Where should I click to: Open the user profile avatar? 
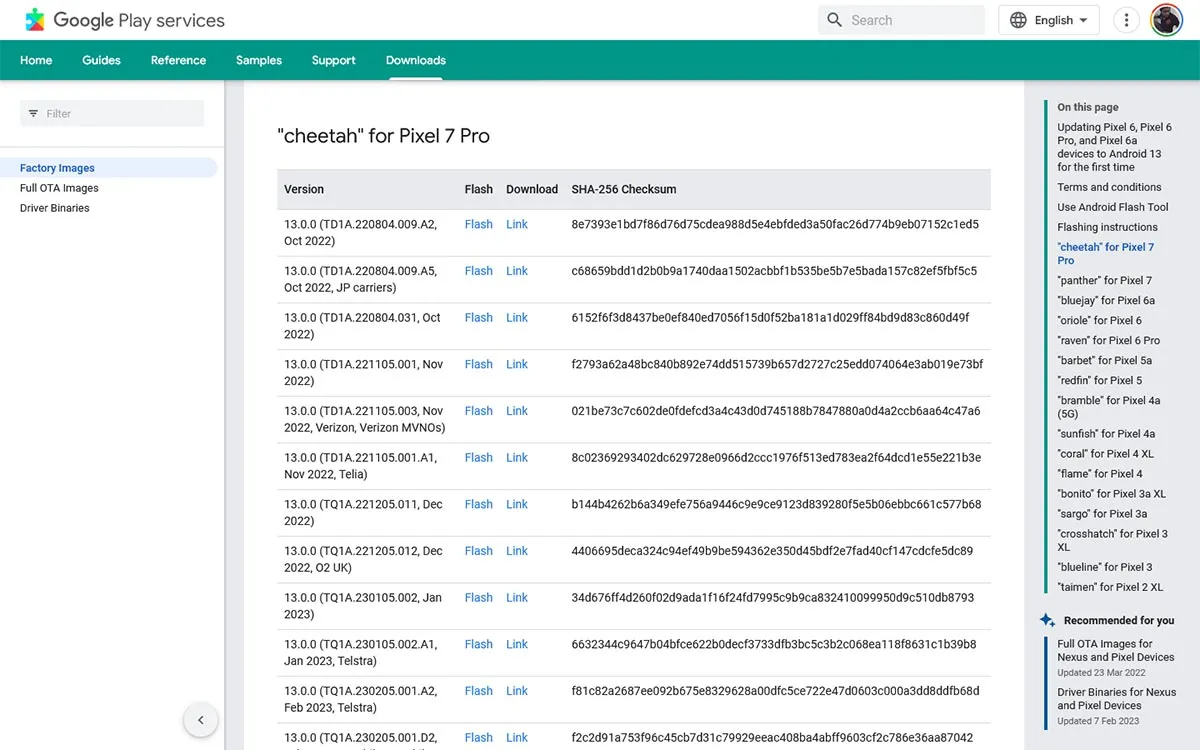point(1166,20)
